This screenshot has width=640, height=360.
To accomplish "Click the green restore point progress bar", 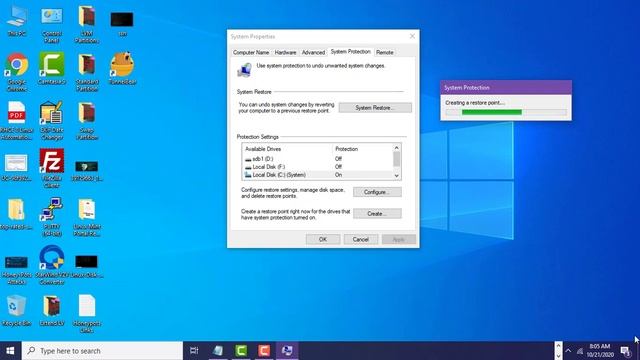I will click(x=506, y=112).
